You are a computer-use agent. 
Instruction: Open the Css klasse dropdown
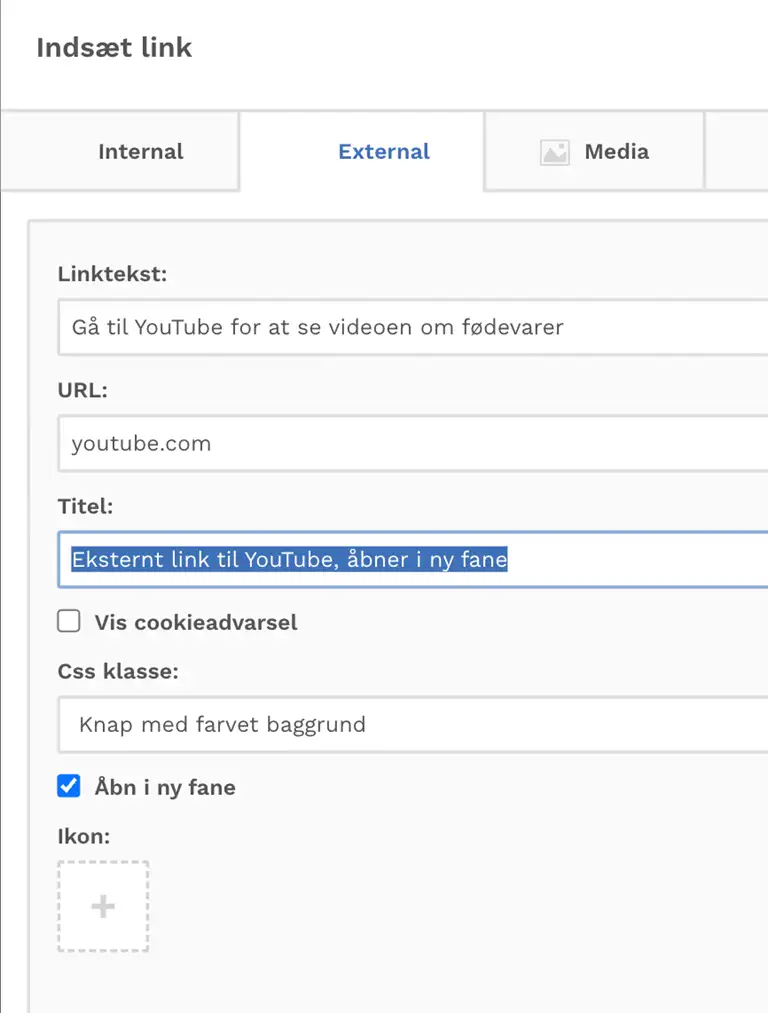(x=412, y=724)
